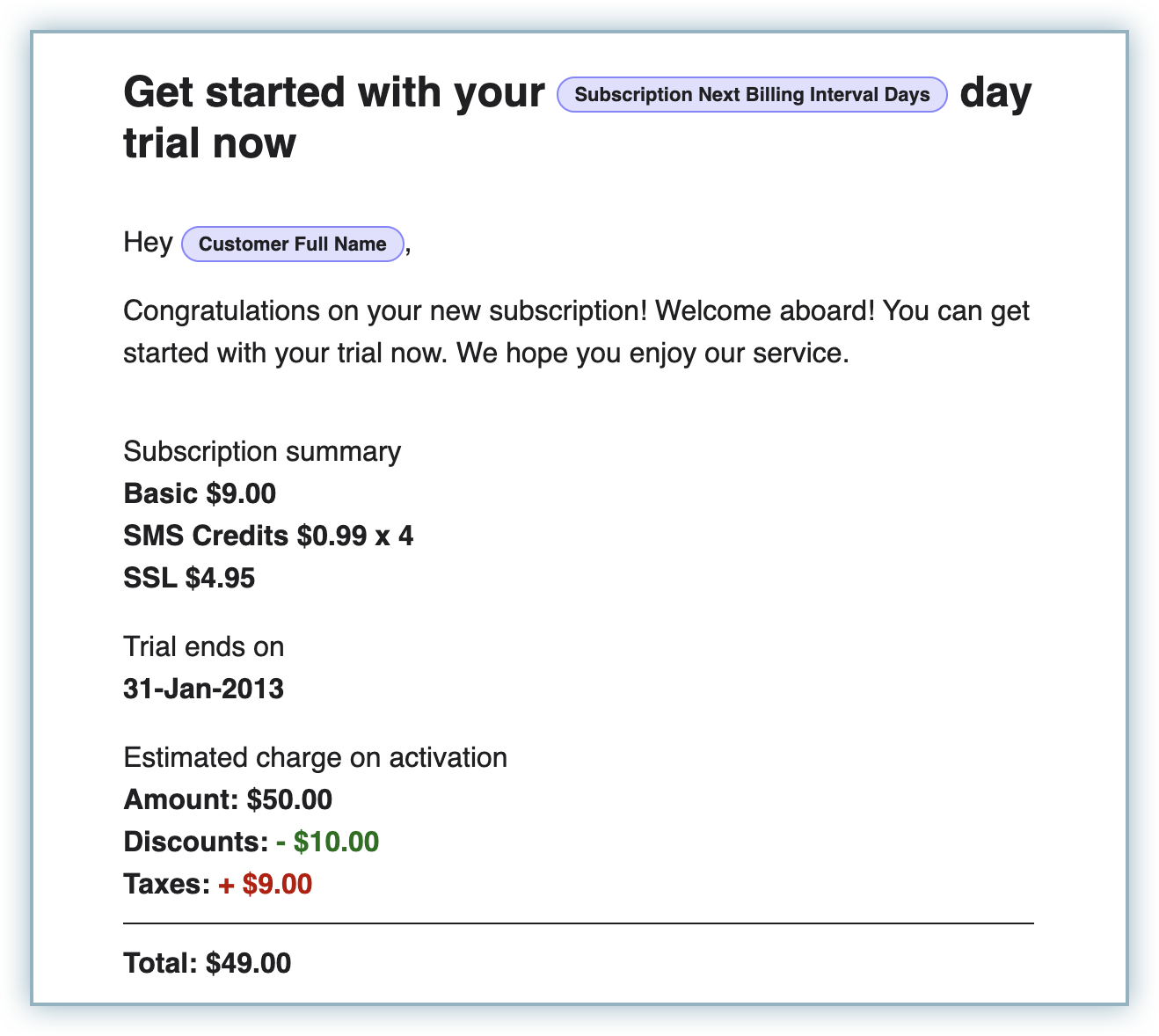Click the "Hey" greeting text
This screenshot has width=1159, height=1036.
(148, 243)
